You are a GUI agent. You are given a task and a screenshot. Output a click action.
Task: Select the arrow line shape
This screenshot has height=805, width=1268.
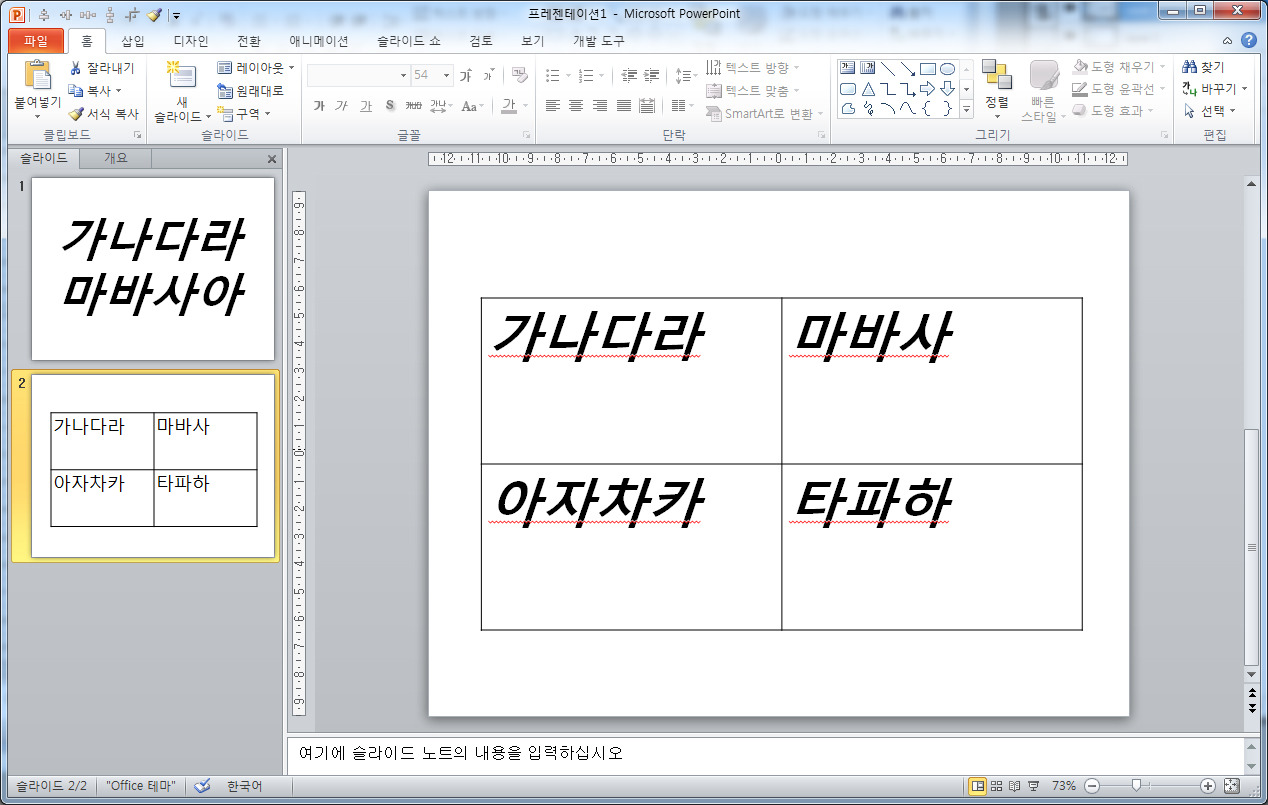[x=907, y=69]
